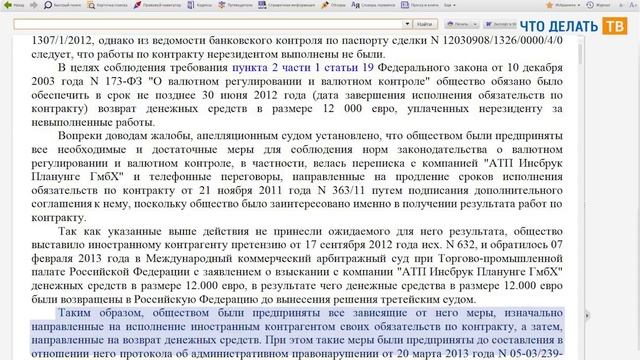Open Словарь терминов dictionary
Image resolution: width=640 pixels, height=360 pixels.
click(x=373, y=5)
